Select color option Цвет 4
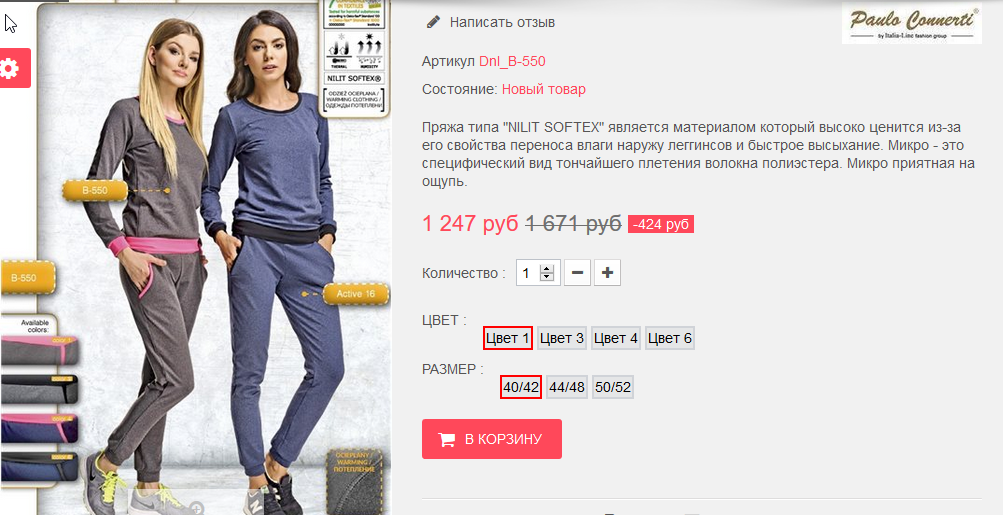This screenshot has height=515, width=1003. [616, 338]
